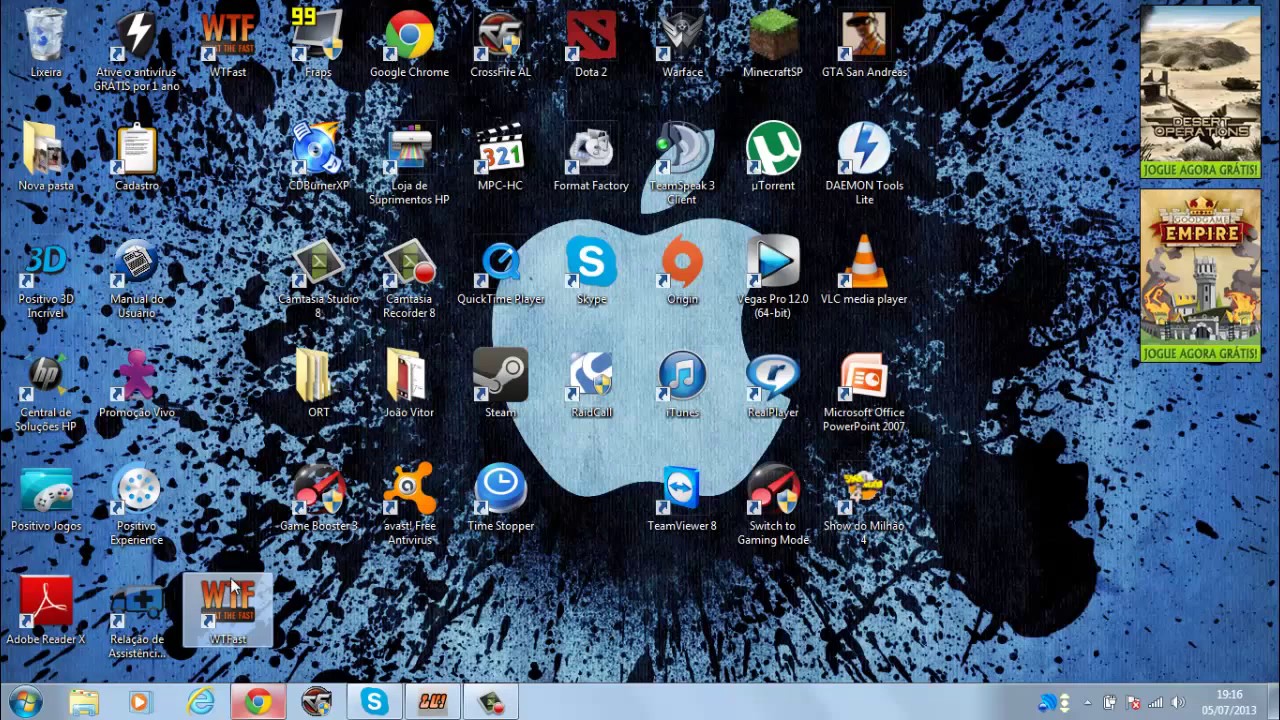Open Vegas Pro 12.0 (64-bit)
The image size is (1280, 720).
click(773, 277)
